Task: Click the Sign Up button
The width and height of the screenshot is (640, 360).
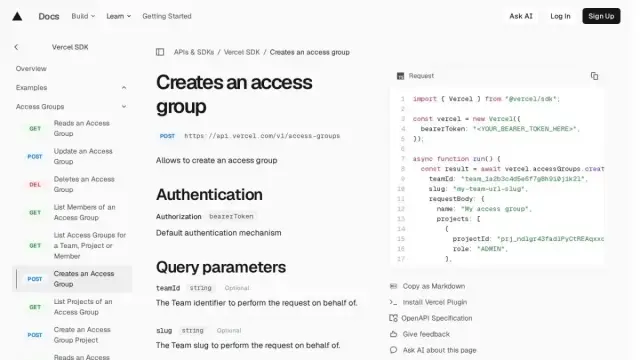Action: (x=601, y=16)
